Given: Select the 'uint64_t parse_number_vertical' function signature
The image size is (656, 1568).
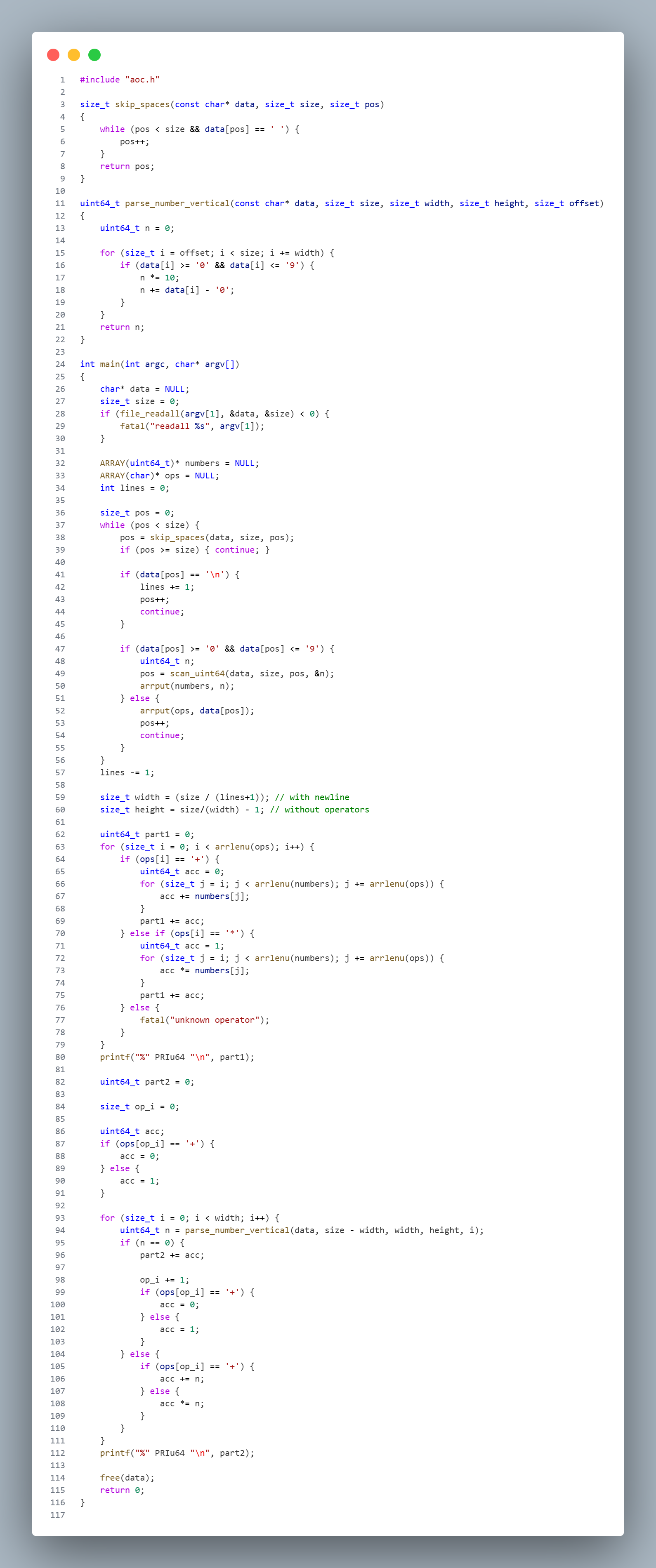Looking at the screenshot, I should (342, 203).
